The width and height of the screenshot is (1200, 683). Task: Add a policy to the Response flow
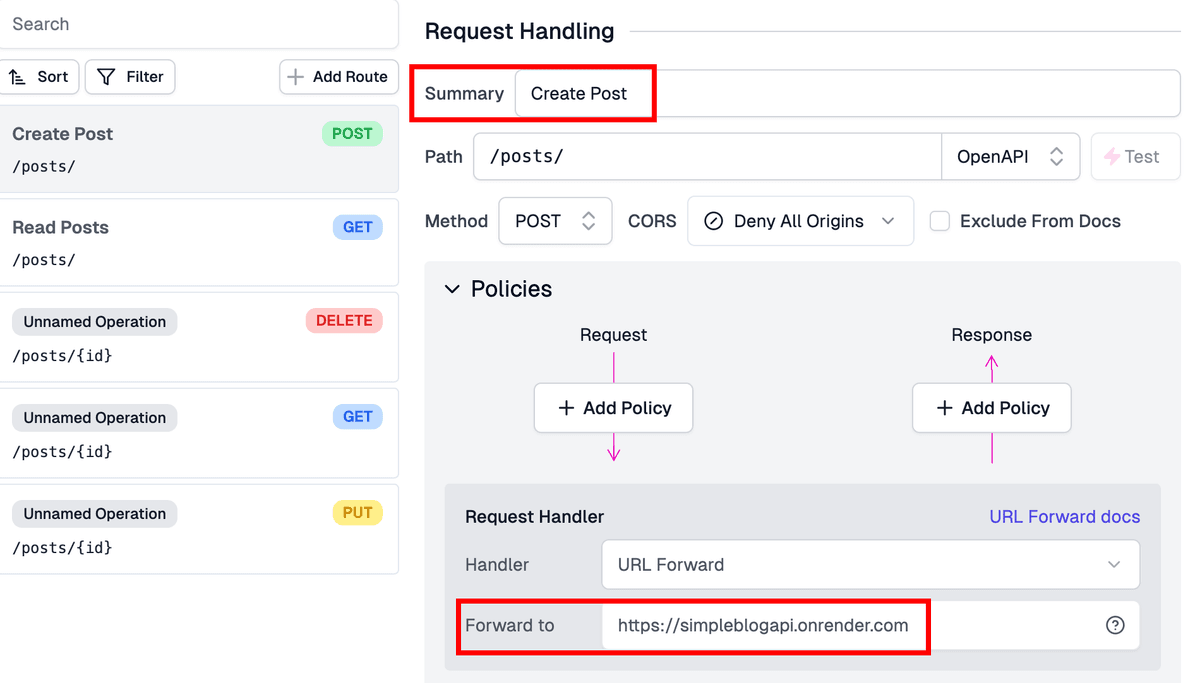point(991,408)
